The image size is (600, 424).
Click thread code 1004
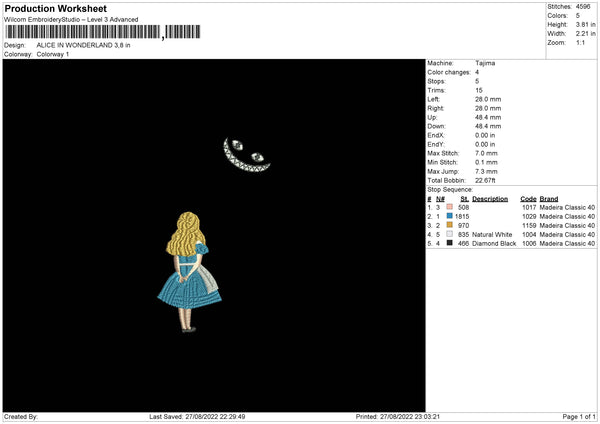[x=529, y=234]
